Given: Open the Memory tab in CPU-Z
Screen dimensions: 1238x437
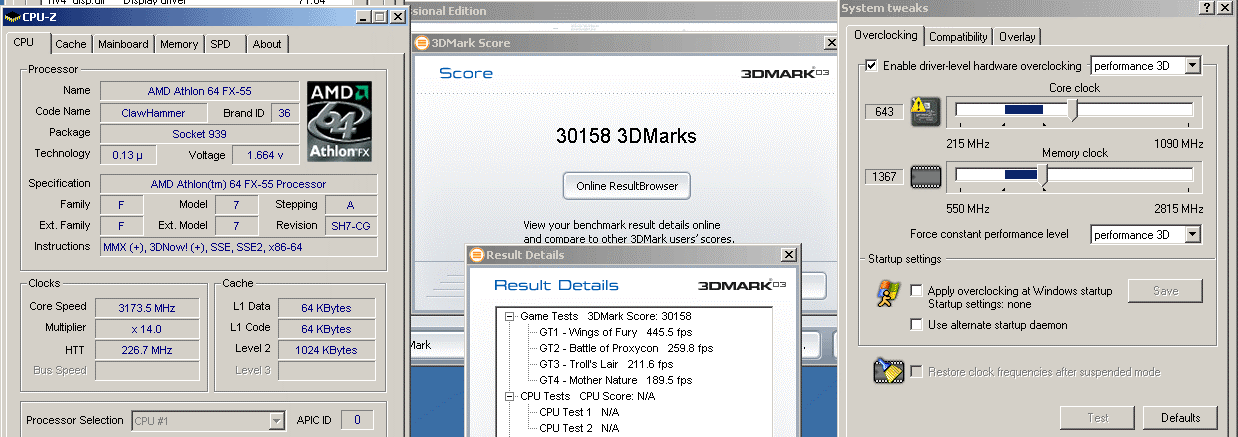Looking at the screenshot, I should 179,44.
